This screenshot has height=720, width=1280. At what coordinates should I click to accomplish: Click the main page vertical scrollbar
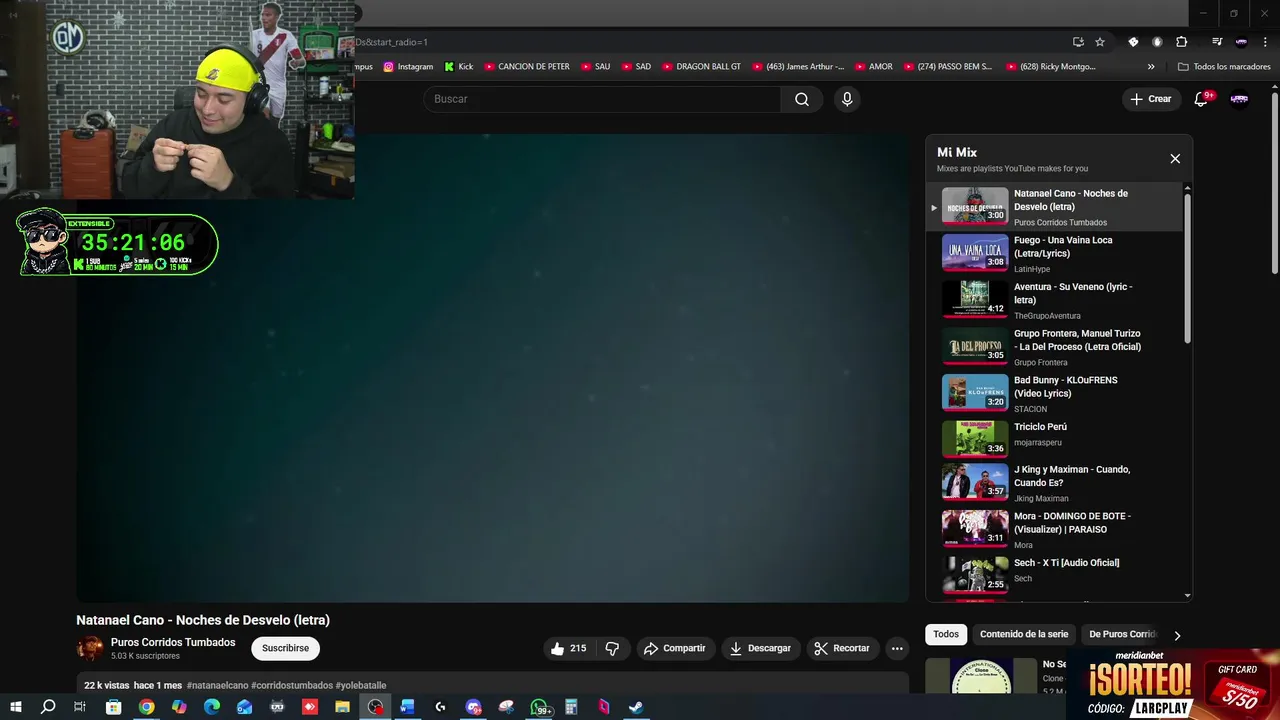1274,182
